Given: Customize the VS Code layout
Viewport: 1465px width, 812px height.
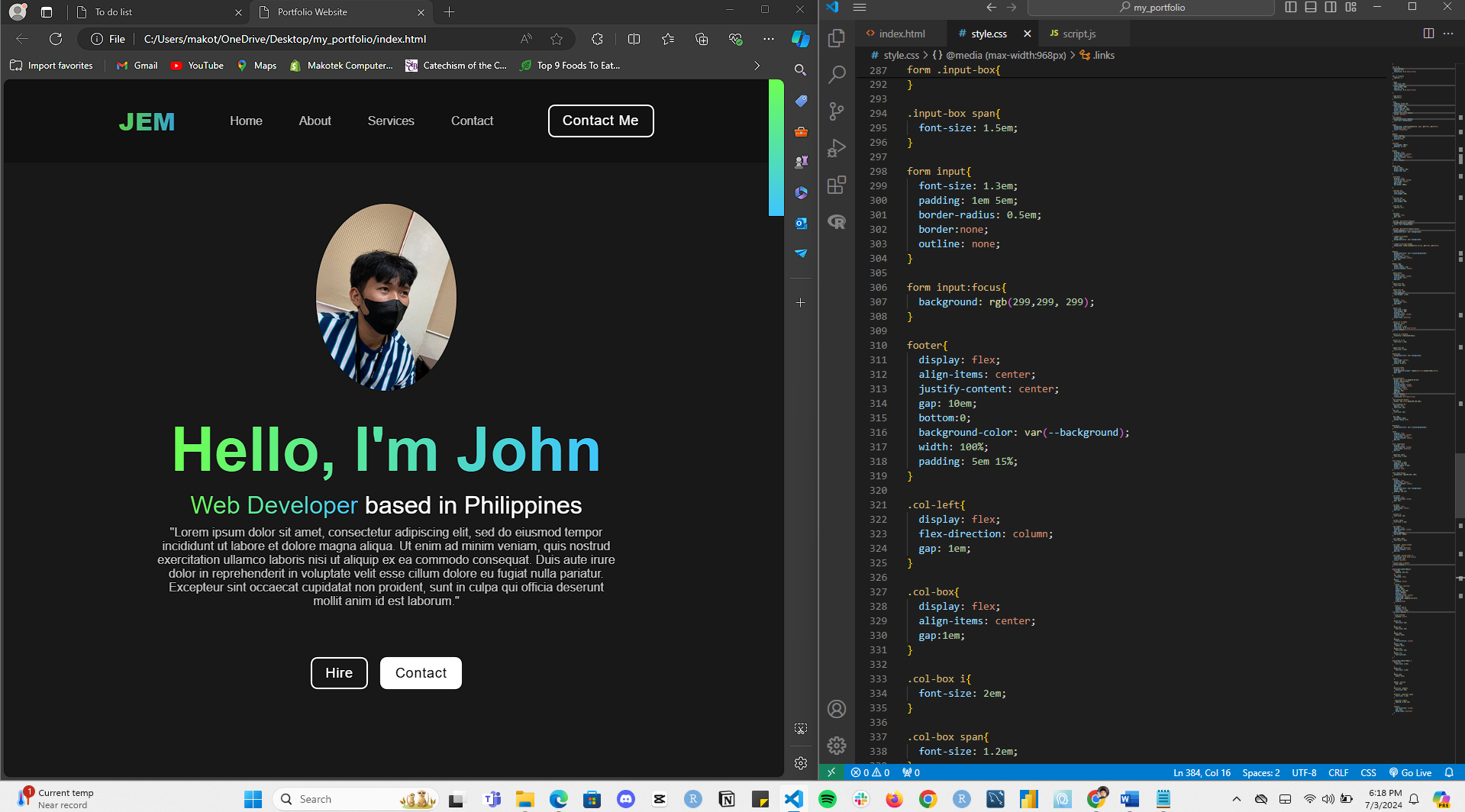Looking at the screenshot, I should pos(1351,8).
